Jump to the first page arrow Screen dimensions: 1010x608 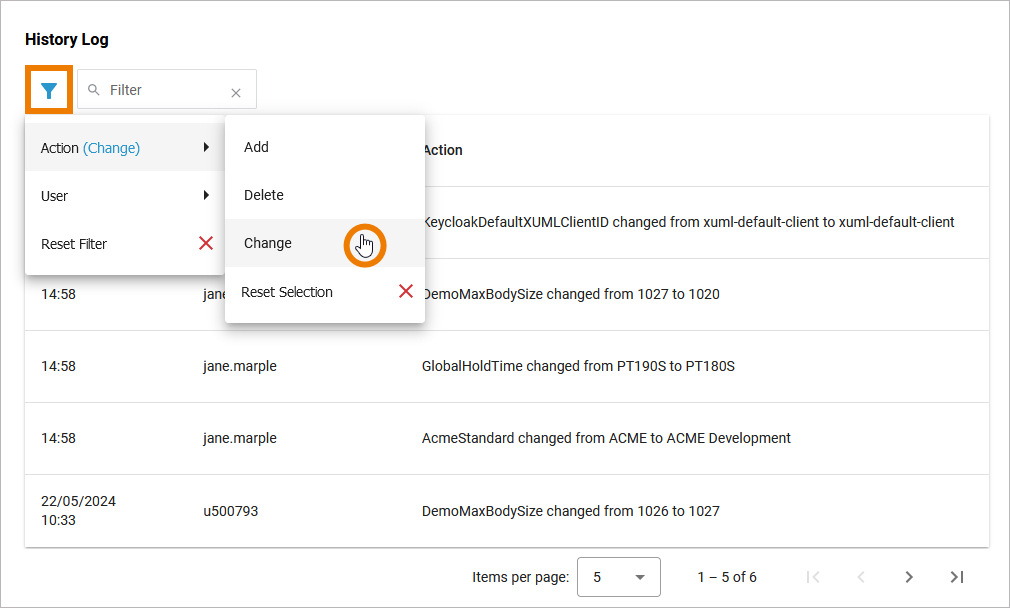tap(813, 577)
